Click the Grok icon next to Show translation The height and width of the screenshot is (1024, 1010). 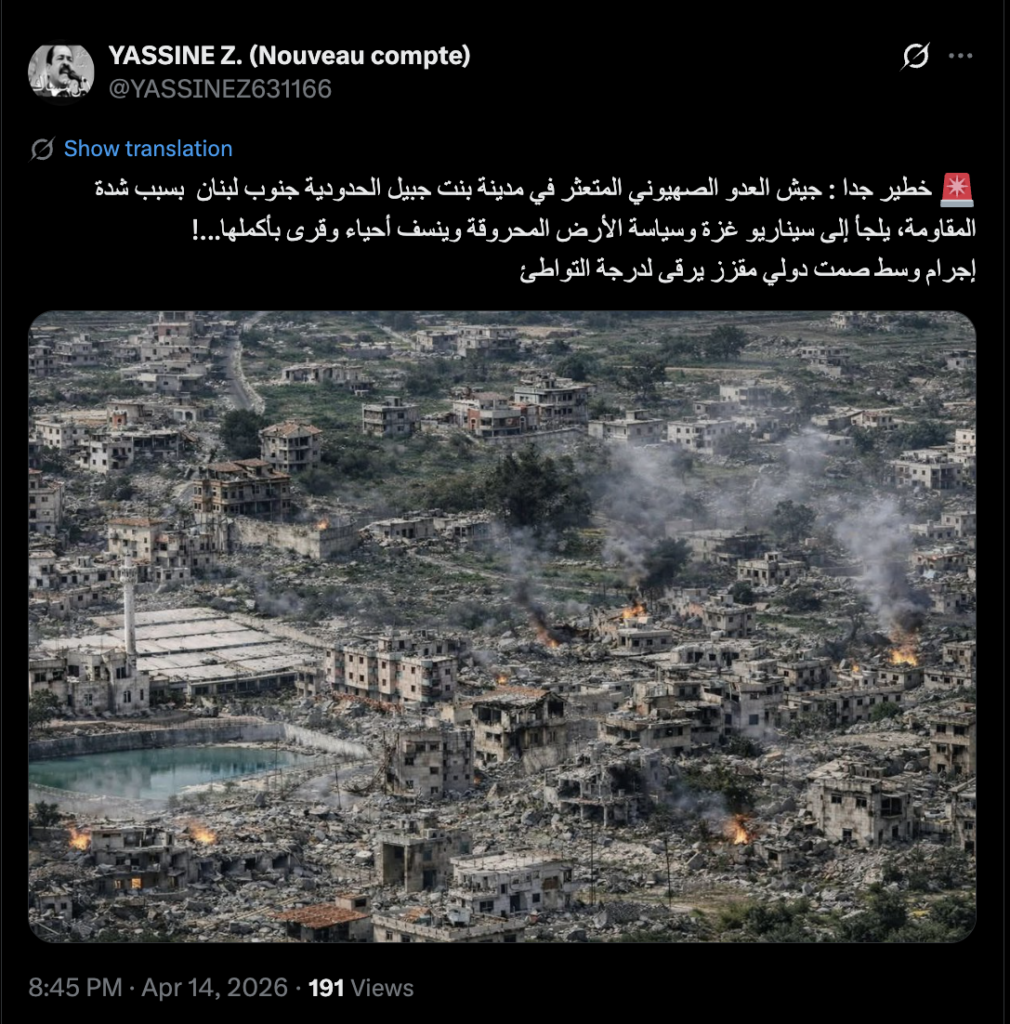[x=42, y=149]
